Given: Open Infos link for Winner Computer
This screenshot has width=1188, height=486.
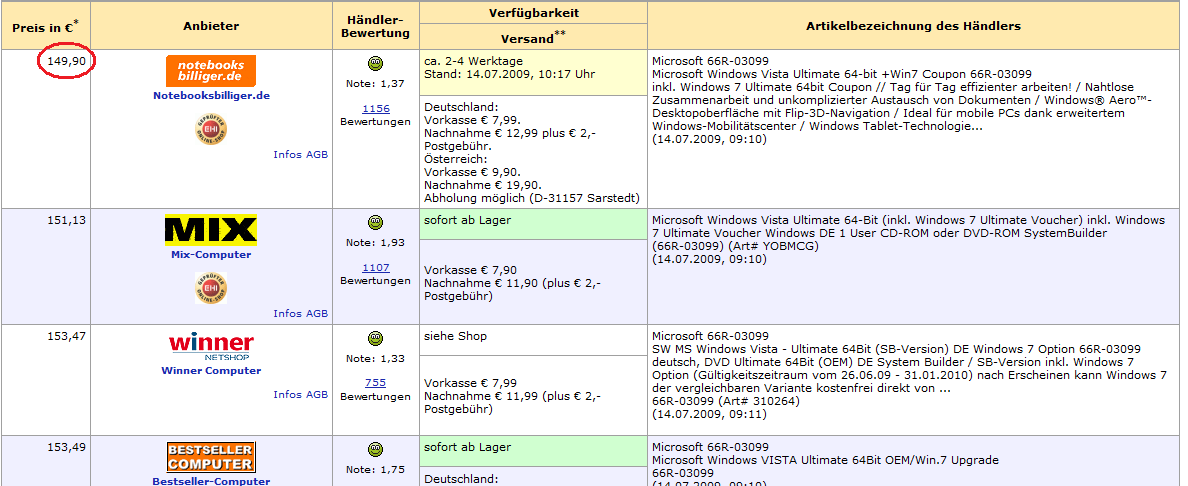Looking at the screenshot, I should tap(288, 394).
